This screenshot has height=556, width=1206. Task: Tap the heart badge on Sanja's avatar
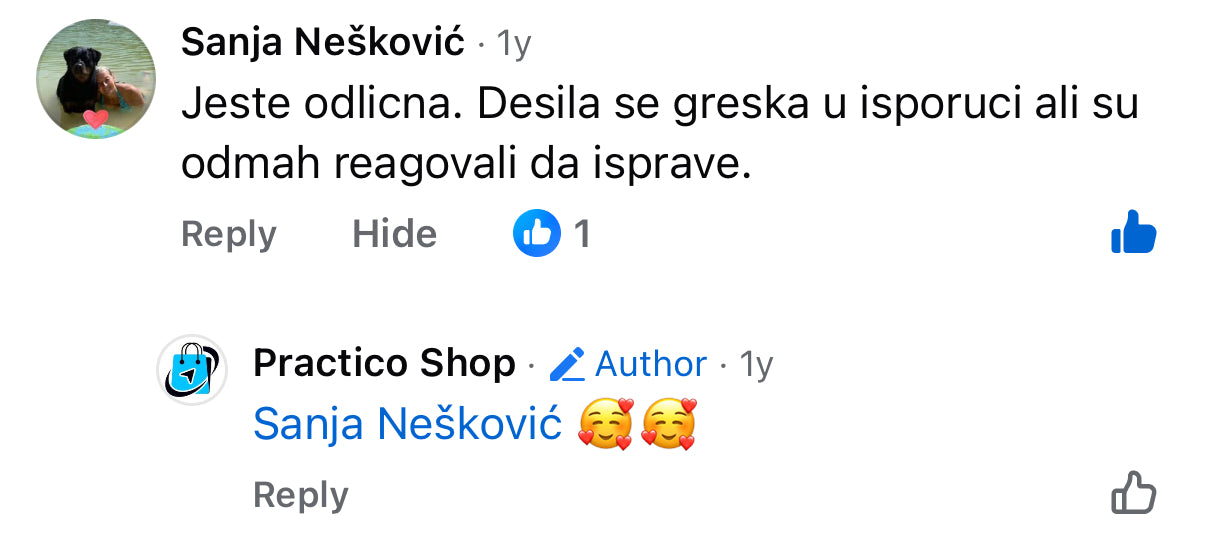(95, 121)
